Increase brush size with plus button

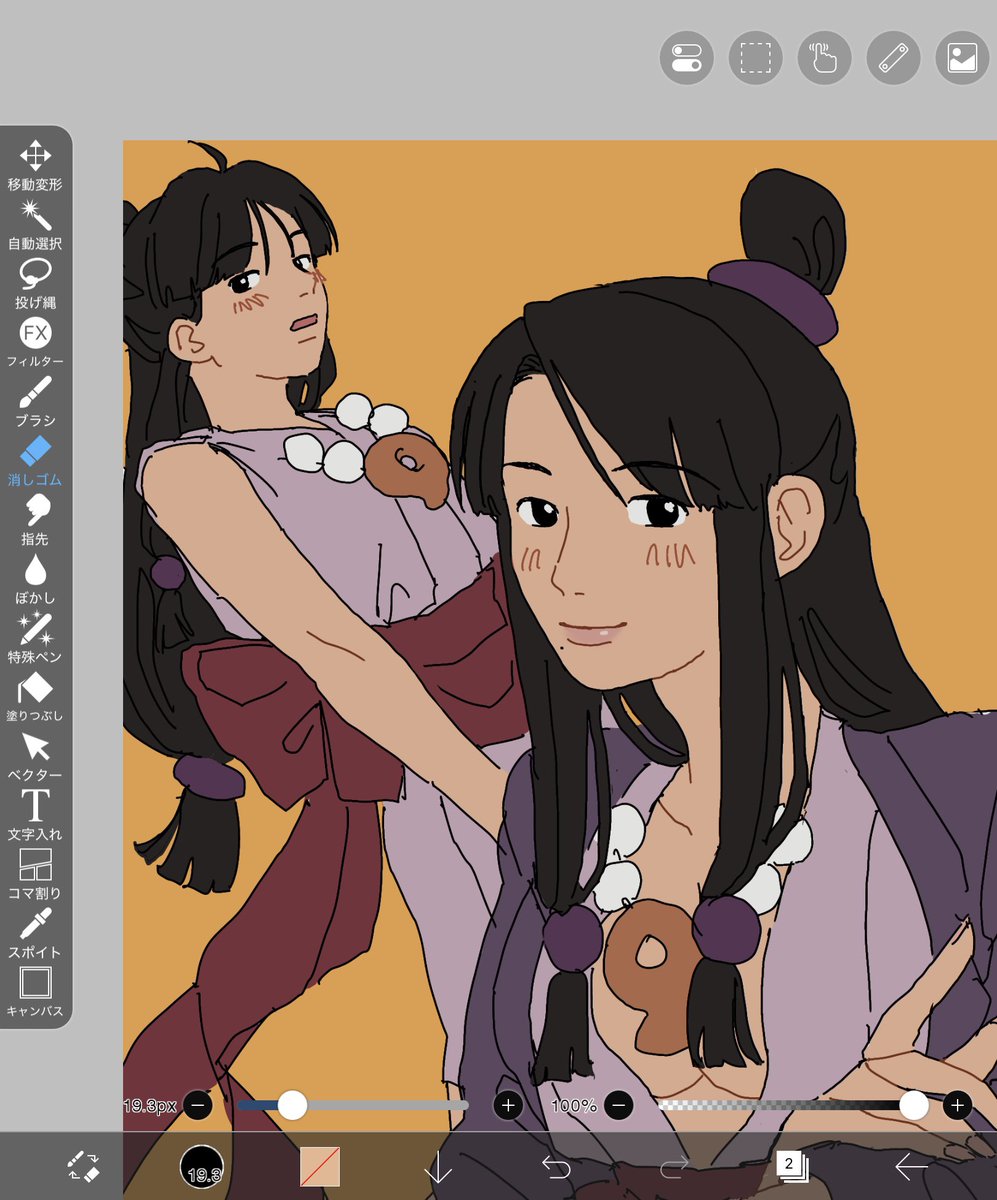[508, 1105]
